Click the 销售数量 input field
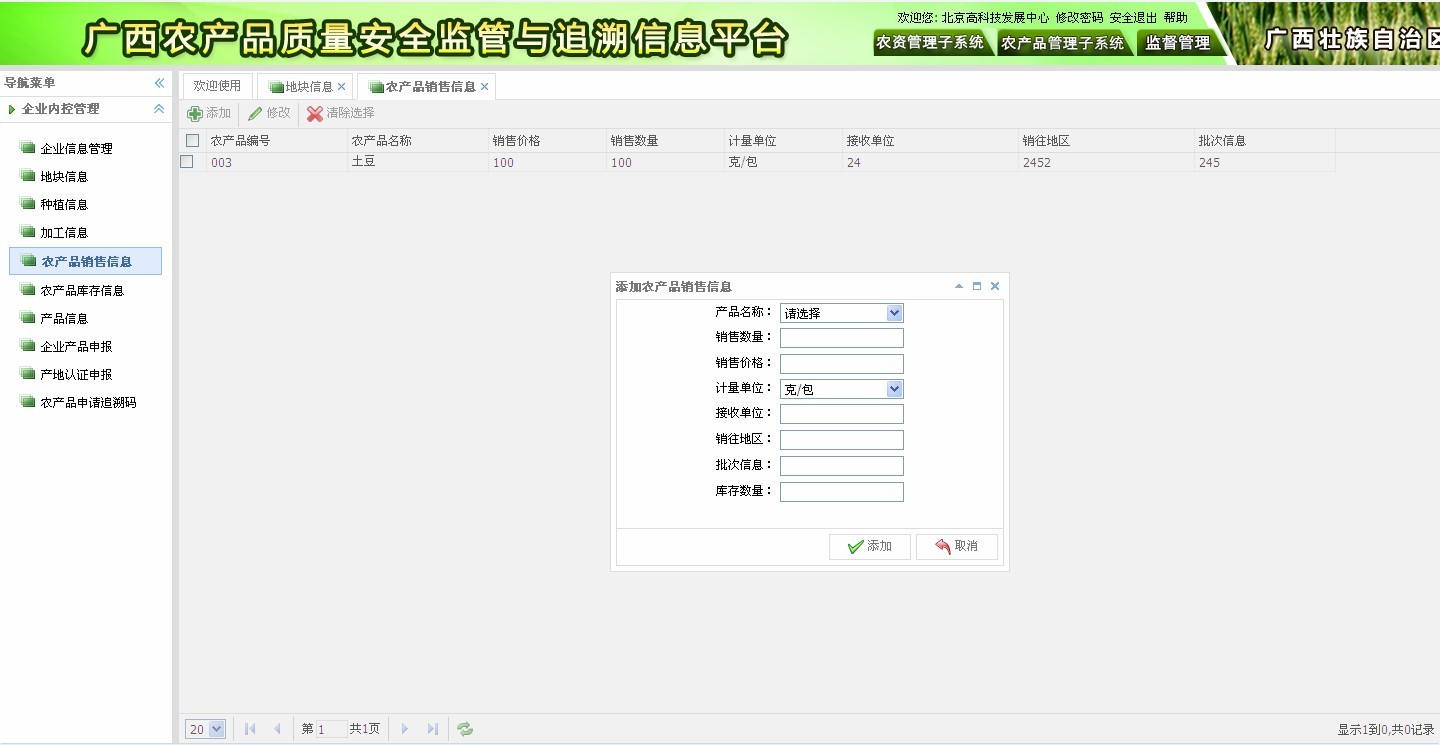The width and height of the screenshot is (1440, 745). point(841,338)
